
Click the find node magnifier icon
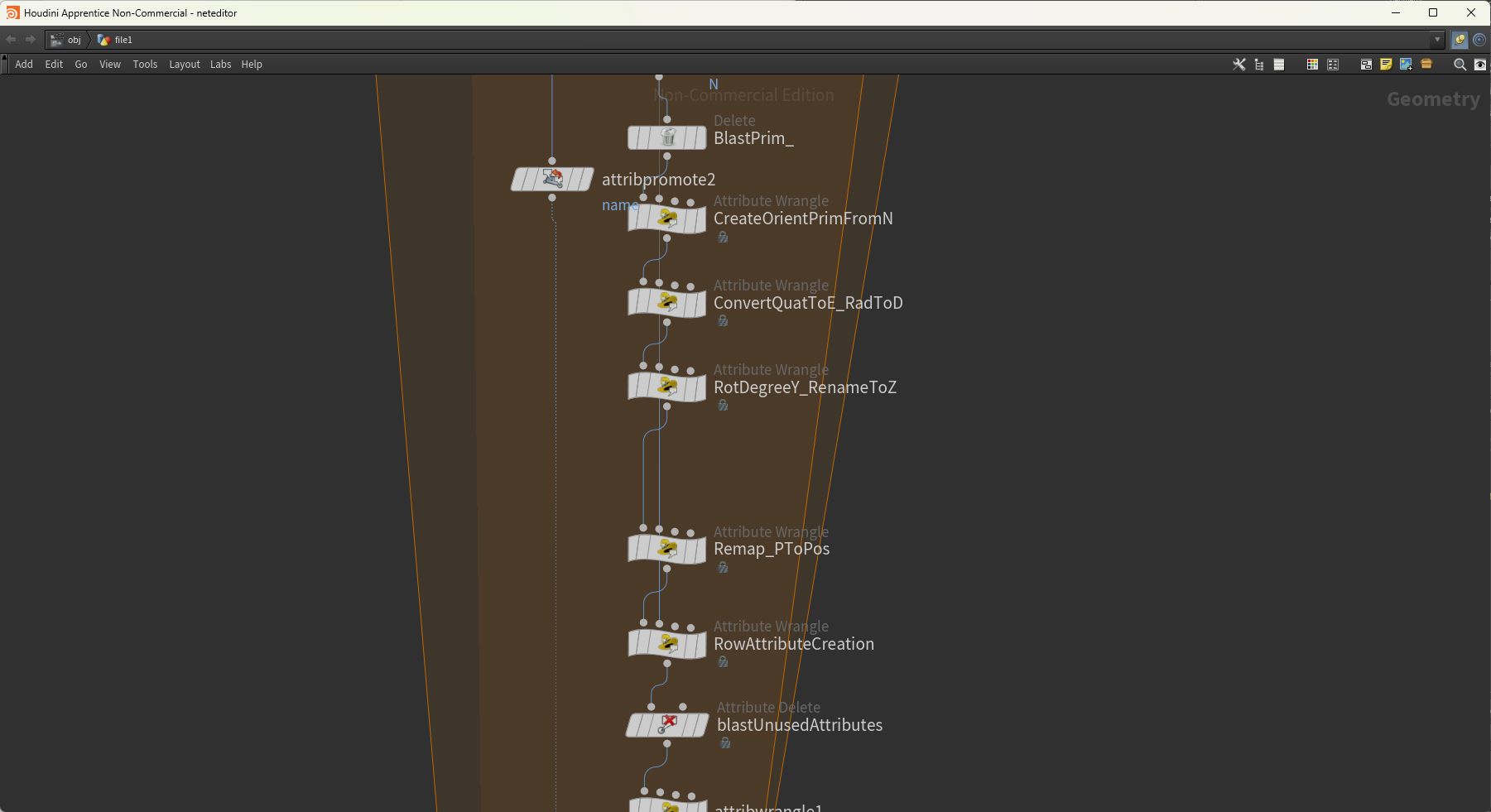1460,65
